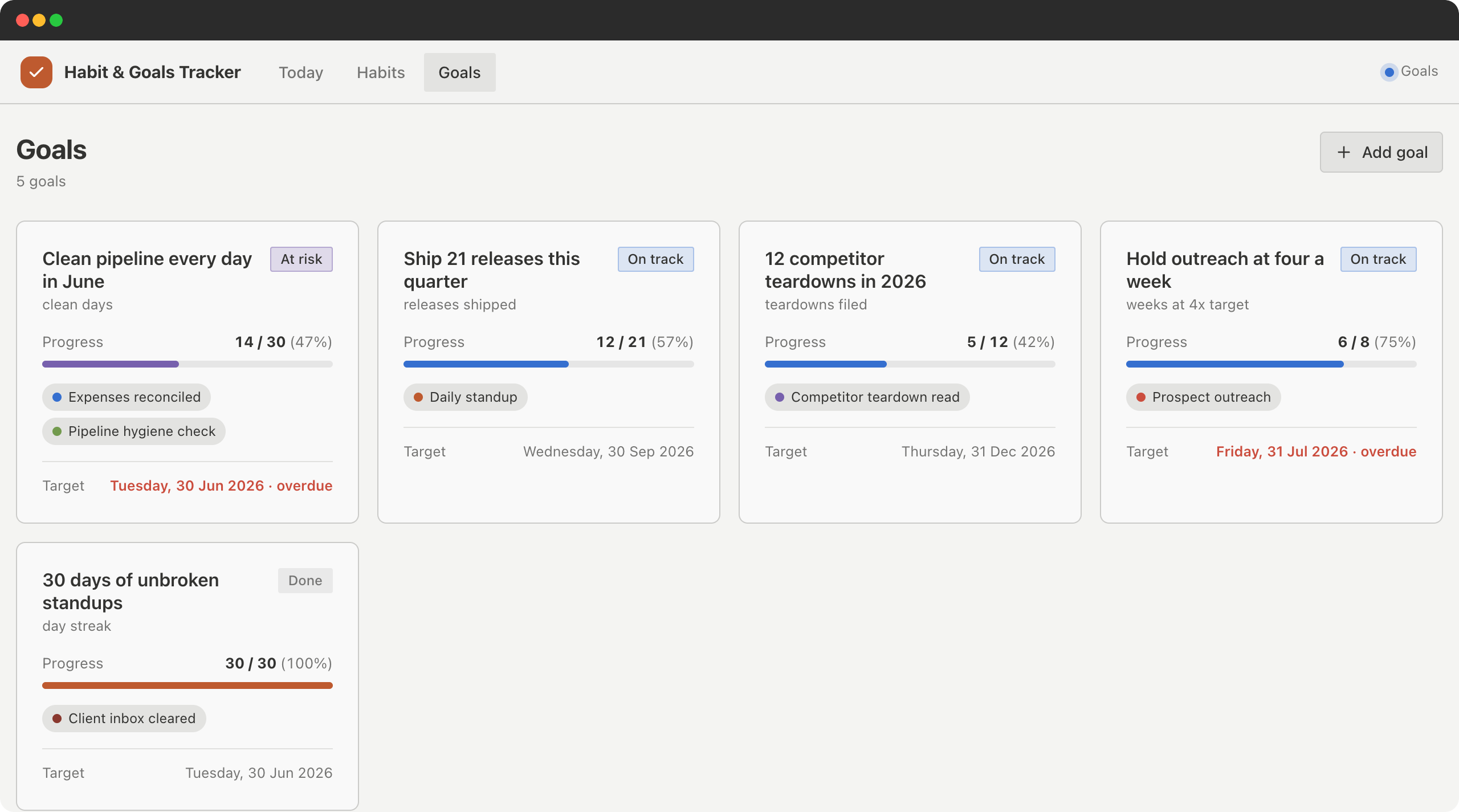
Task: Select the Pipeline hygiene check habit chip
Action: pyautogui.click(x=134, y=431)
